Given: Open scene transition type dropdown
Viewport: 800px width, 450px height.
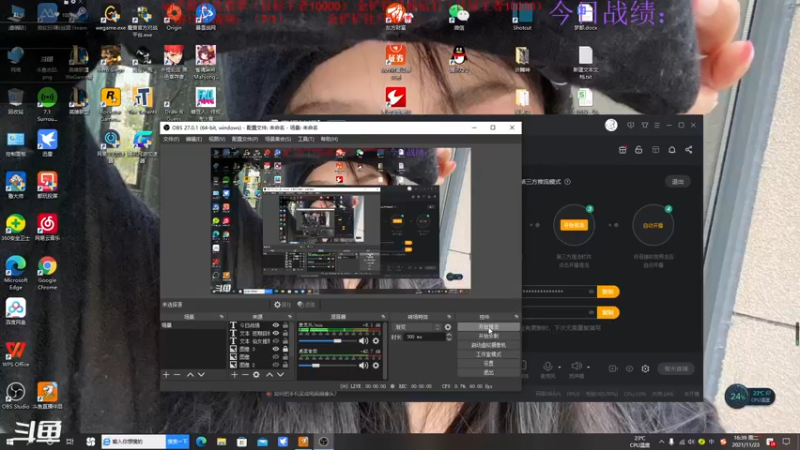Looking at the screenshot, I should point(417,327).
